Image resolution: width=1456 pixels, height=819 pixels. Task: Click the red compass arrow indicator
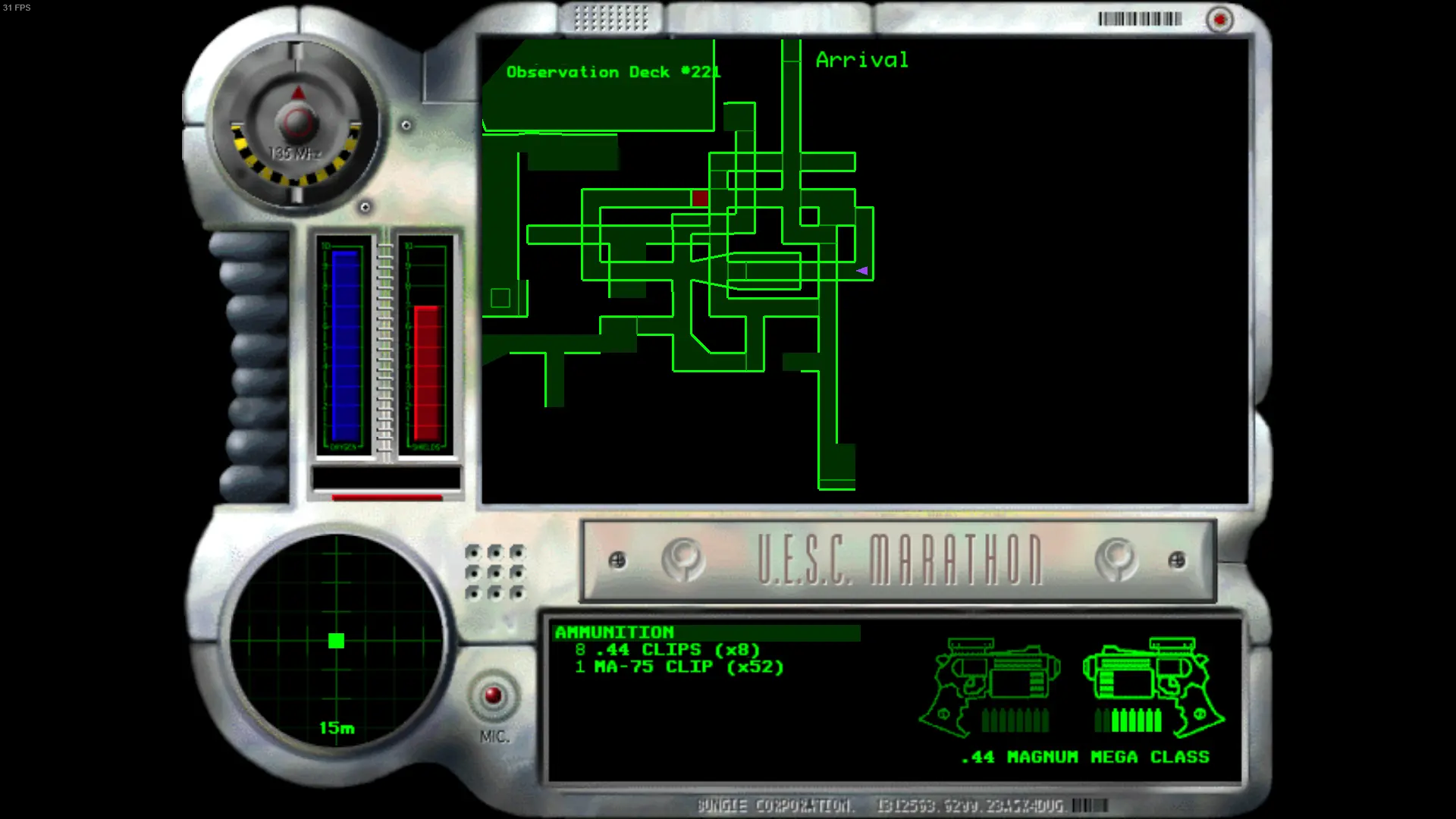(x=298, y=93)
